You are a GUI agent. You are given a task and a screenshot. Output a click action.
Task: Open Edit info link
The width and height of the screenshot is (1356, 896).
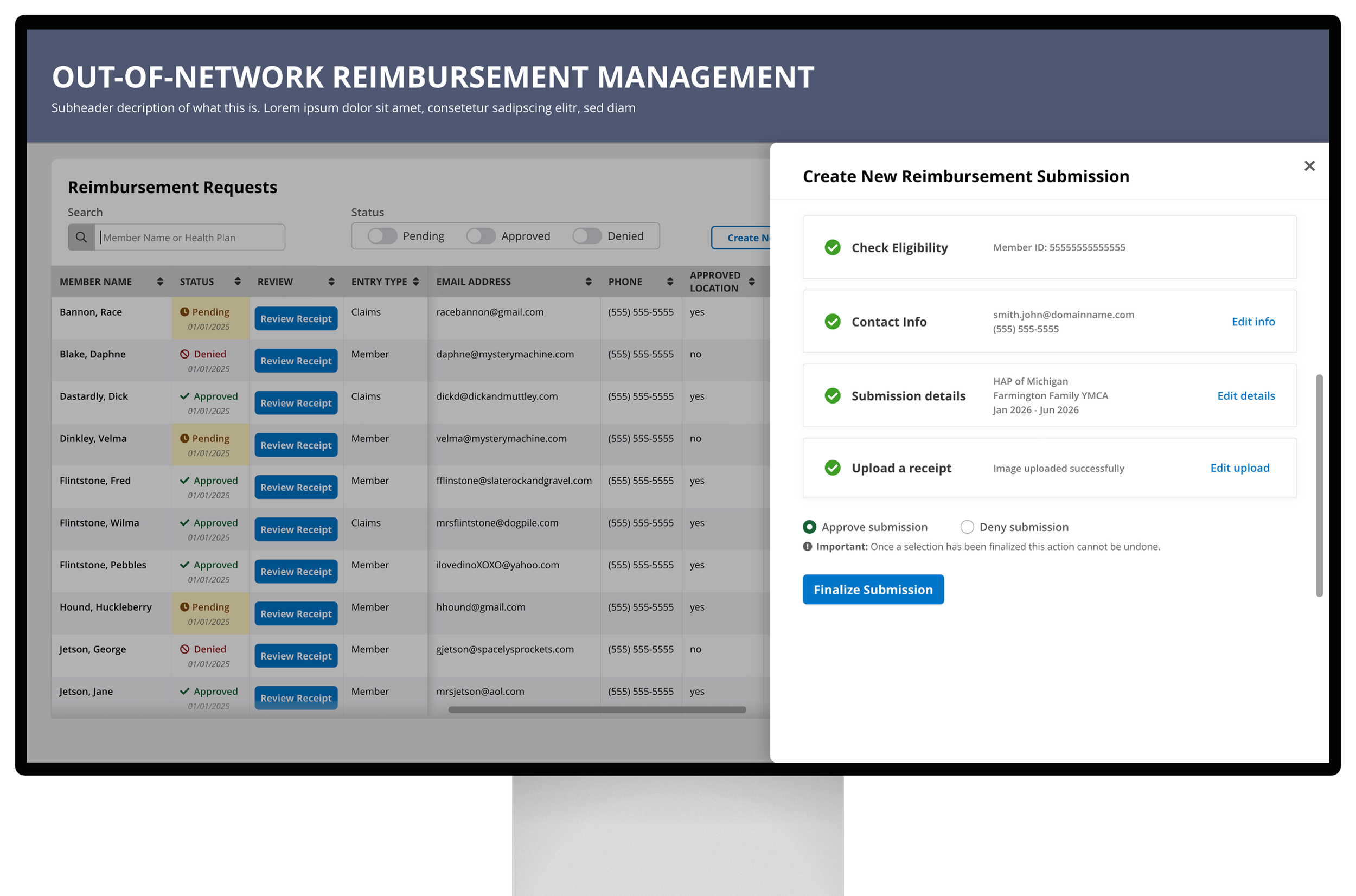click(x=1252, y=322)
